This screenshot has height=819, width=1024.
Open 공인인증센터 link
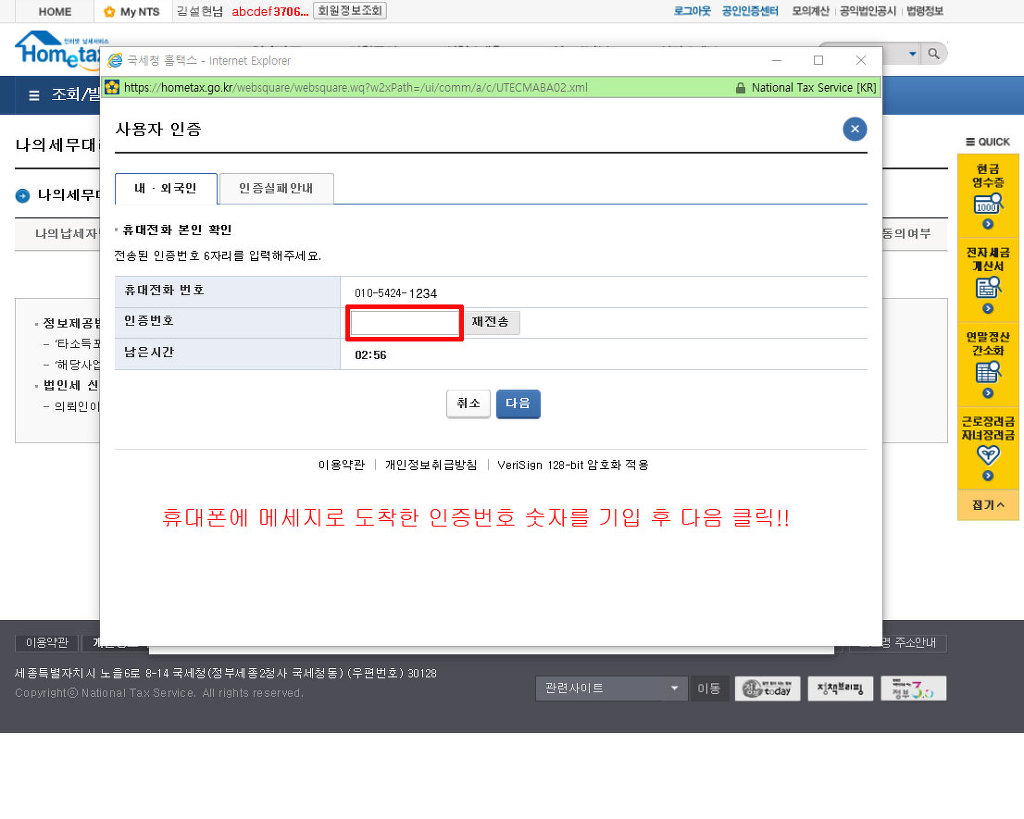click(x=750, y=11)
